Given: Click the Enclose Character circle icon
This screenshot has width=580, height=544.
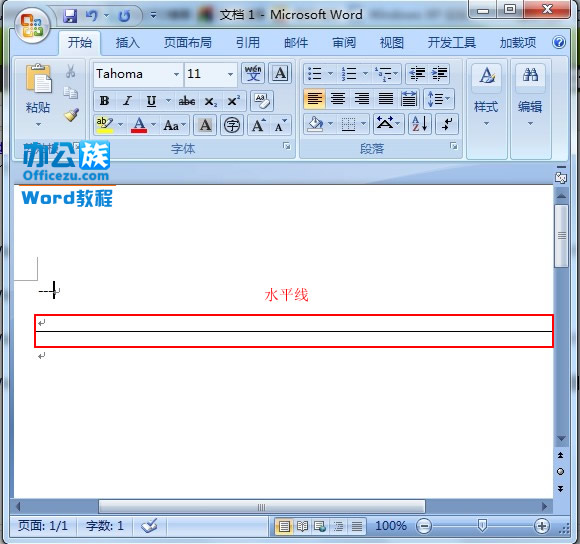Looking at the screenshot, I should (x=232, y=125).
